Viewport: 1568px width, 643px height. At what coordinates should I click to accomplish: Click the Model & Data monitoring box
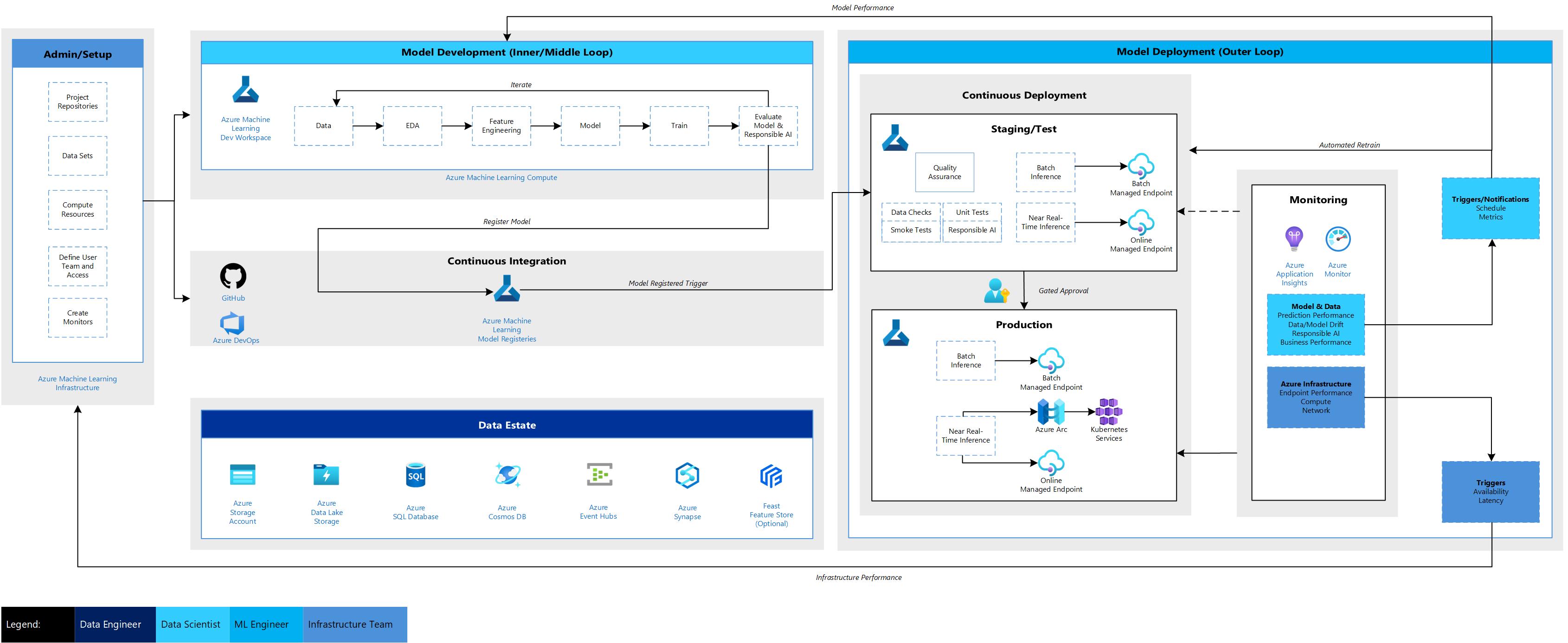(1315, 325)
